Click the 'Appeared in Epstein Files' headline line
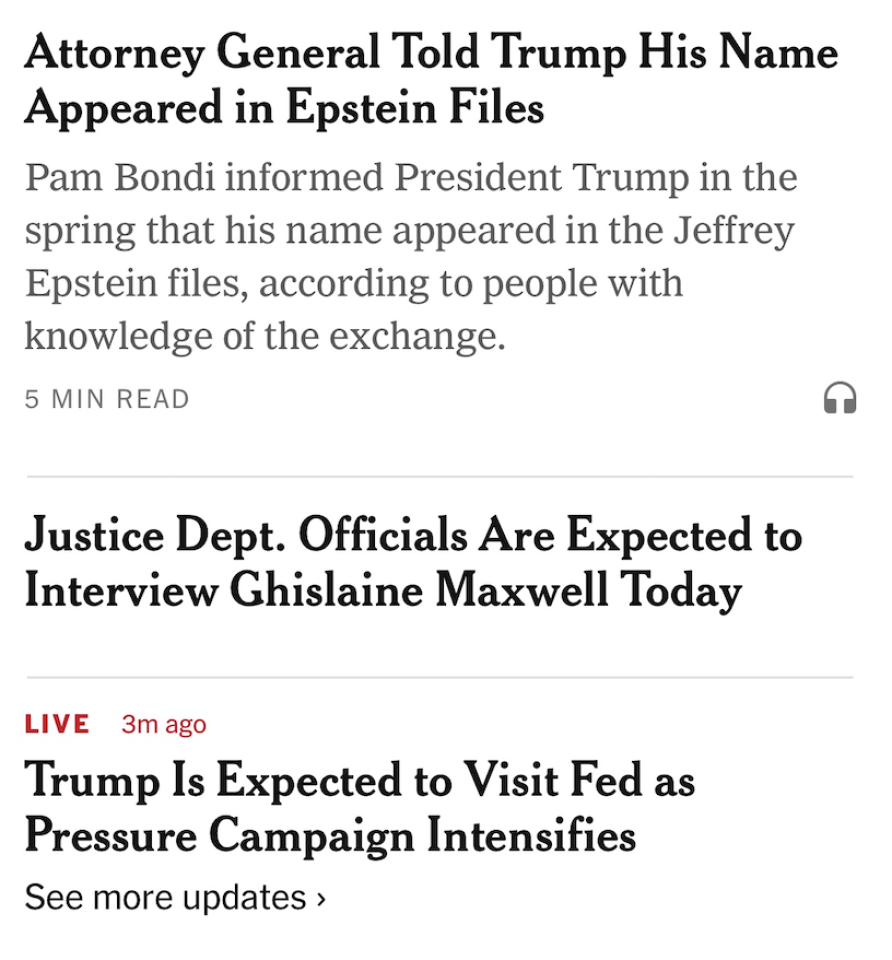 [x=284, y=108]
